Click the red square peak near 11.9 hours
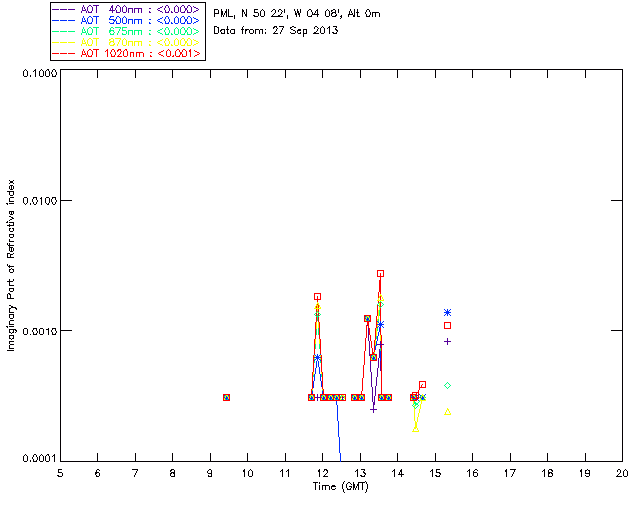Viewport: 640px width, 512px height. click(x=318, y=296)
